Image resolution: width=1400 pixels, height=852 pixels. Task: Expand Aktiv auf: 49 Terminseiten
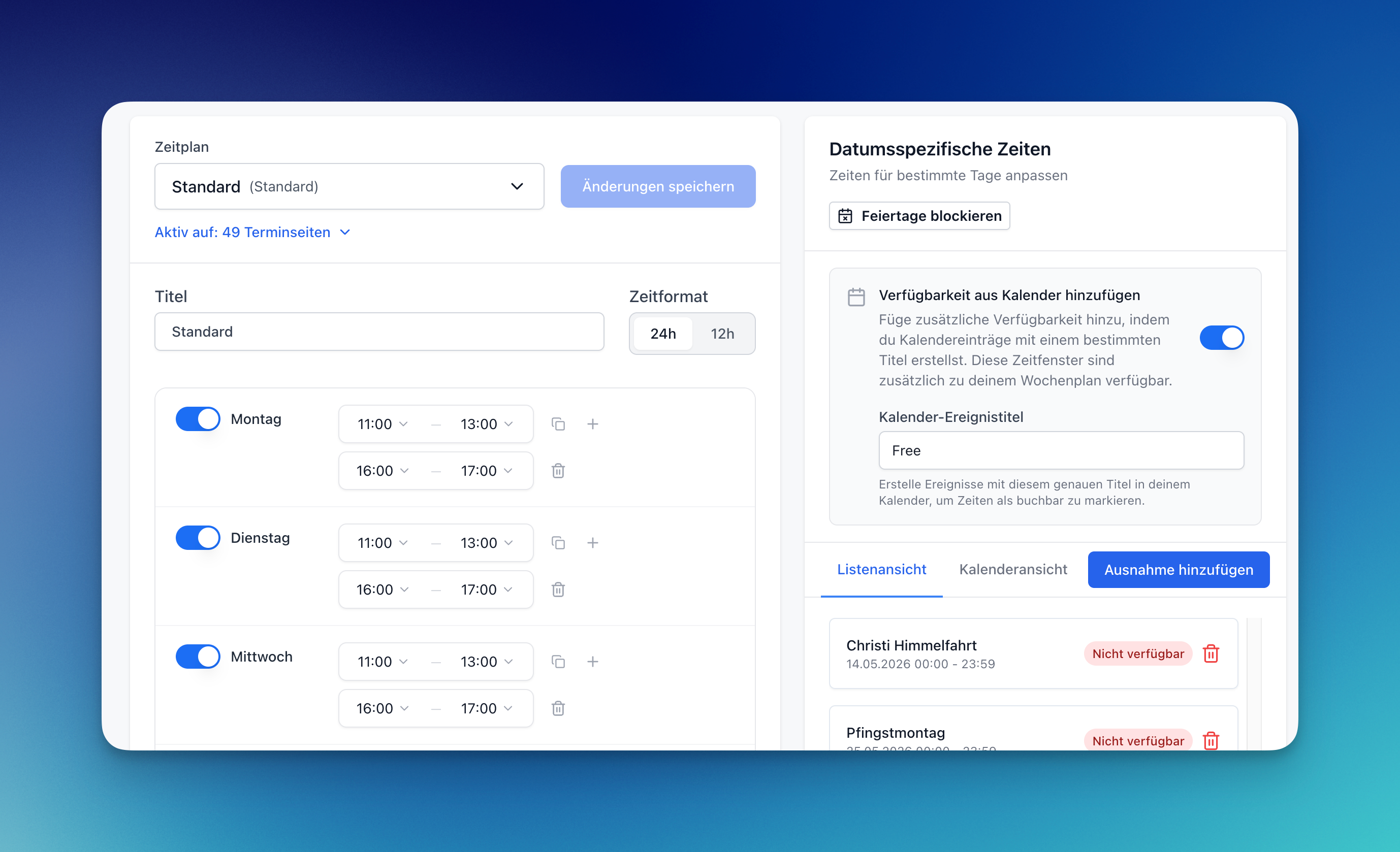click(x=253, y=233)
